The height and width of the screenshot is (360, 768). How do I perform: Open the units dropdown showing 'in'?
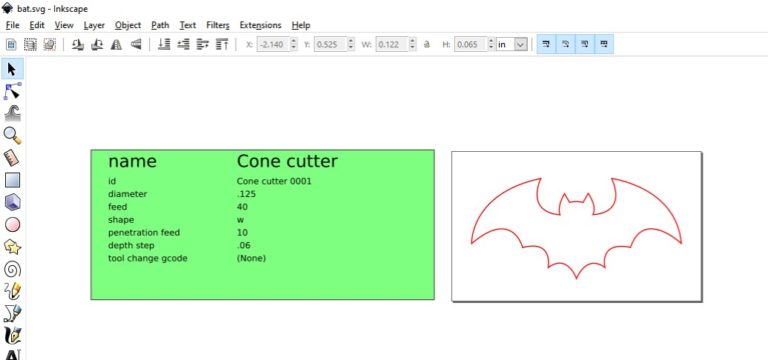511,45
